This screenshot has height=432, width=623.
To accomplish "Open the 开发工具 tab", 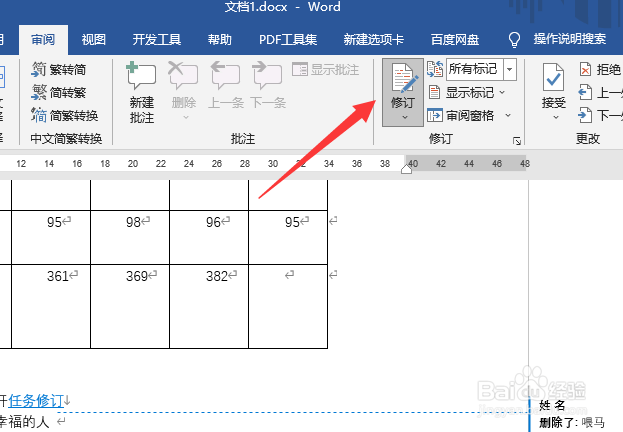I will point(157,40).
